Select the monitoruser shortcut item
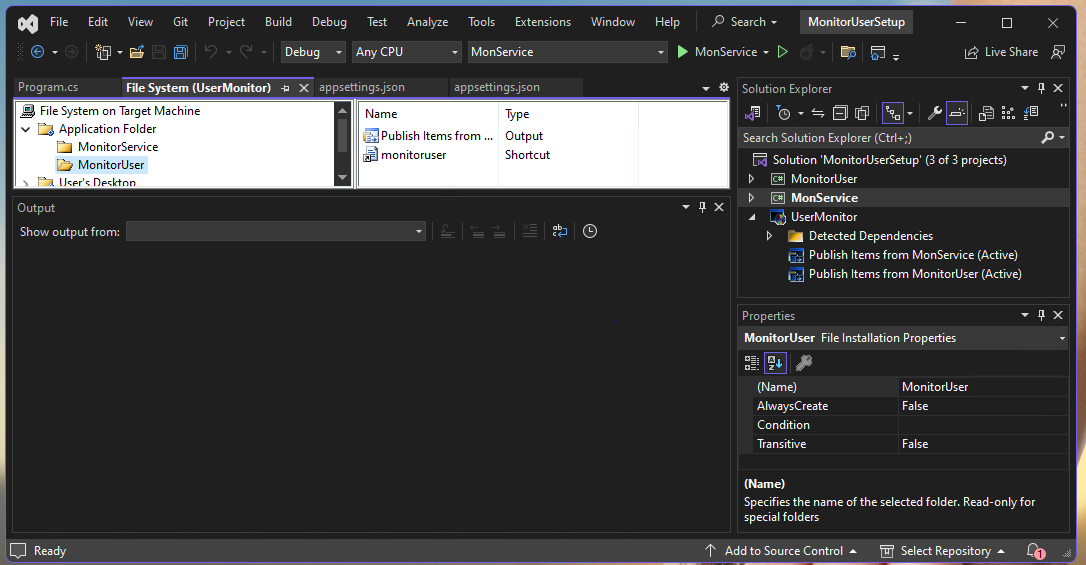The width and height of the screenshot is (1086, 565). coord(413,155)
